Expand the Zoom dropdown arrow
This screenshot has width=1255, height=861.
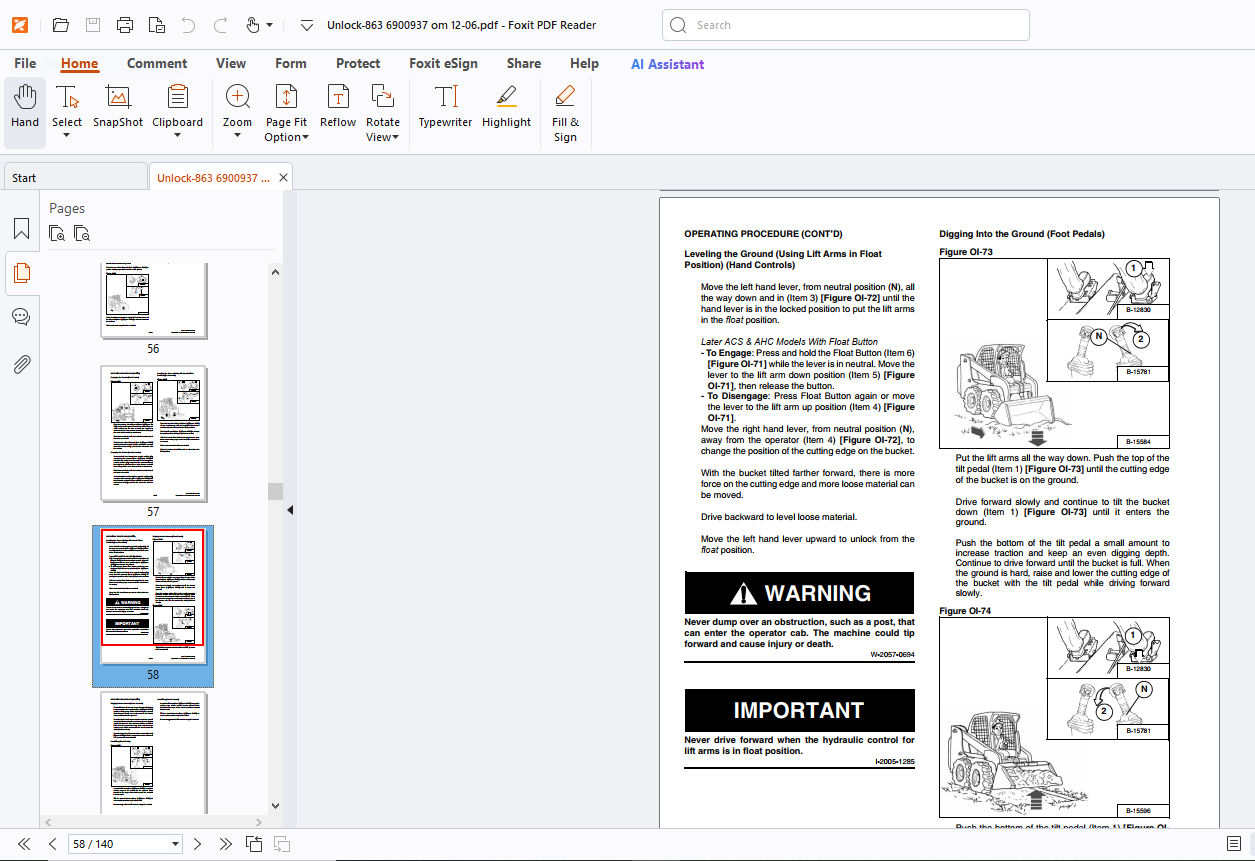pyautogui.click(x=237, y=136)
